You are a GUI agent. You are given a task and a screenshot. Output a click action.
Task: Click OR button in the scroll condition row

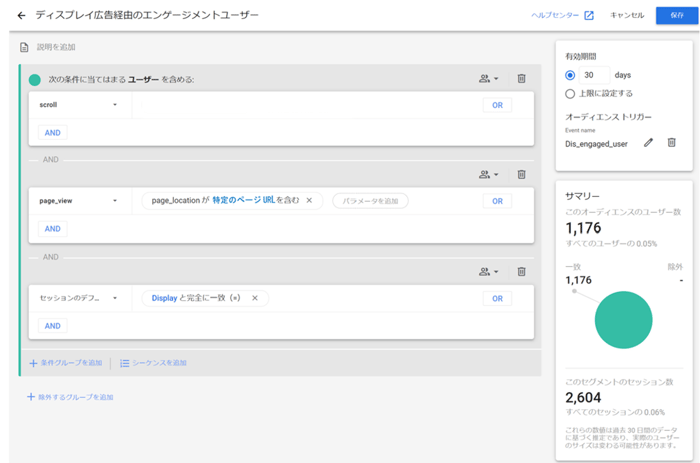coord(497,105)
